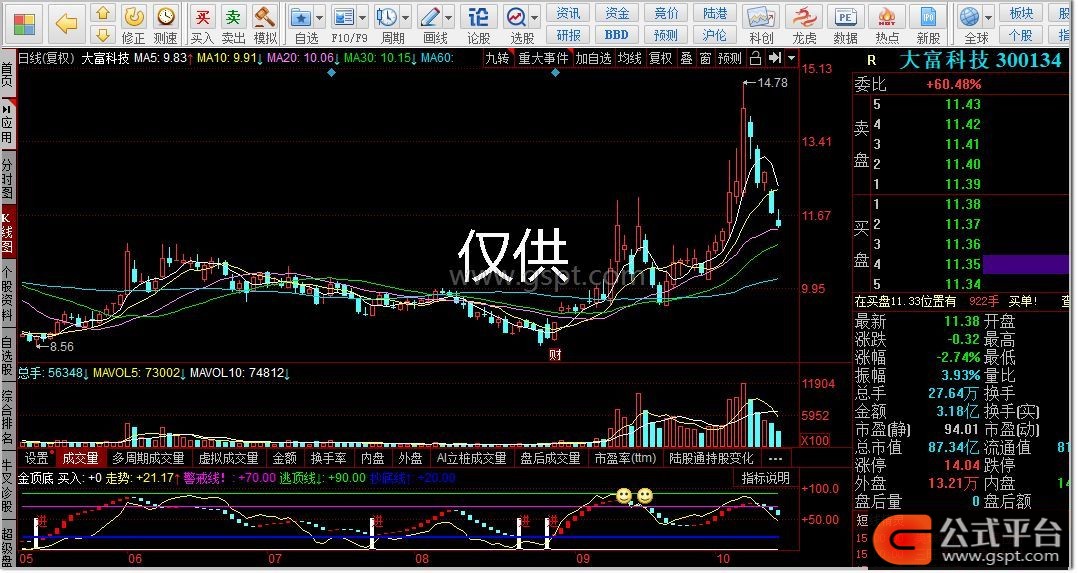Toggle 重大事件 major events display
This screenshot has height=573, width=1078.
point(543,58)
